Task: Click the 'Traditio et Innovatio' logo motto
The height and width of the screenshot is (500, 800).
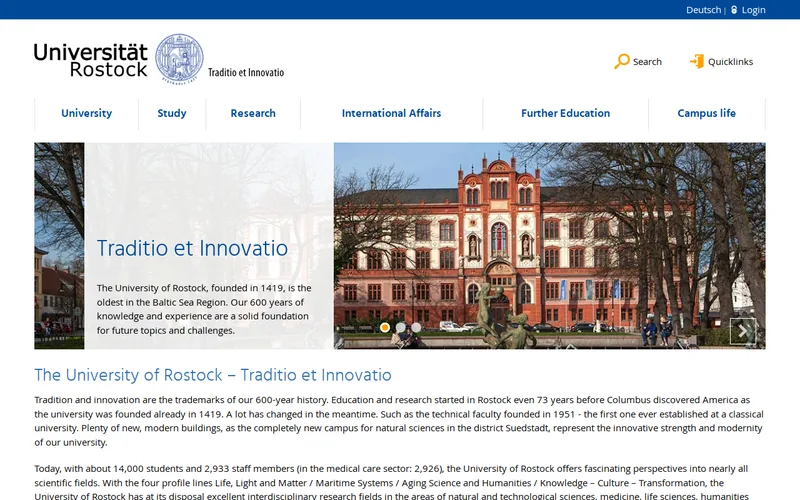Action: [246, 72]
